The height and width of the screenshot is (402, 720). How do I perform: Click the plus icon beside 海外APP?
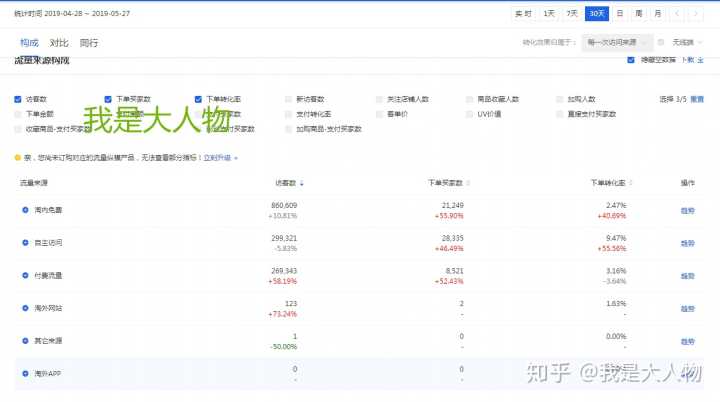point(25,373)
